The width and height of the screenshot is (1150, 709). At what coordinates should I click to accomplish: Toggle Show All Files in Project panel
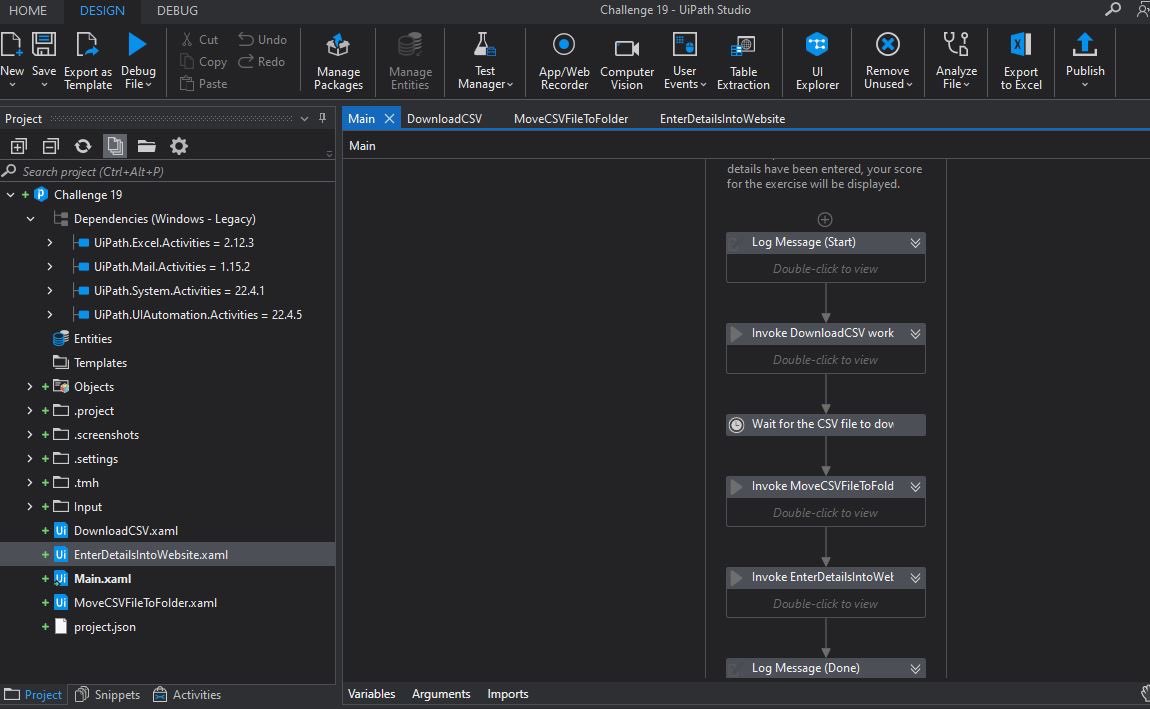pos(115,146)
